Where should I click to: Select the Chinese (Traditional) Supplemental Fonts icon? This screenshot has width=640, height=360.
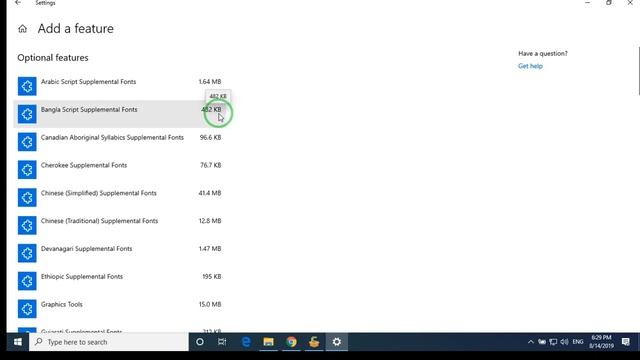[27, 225]
